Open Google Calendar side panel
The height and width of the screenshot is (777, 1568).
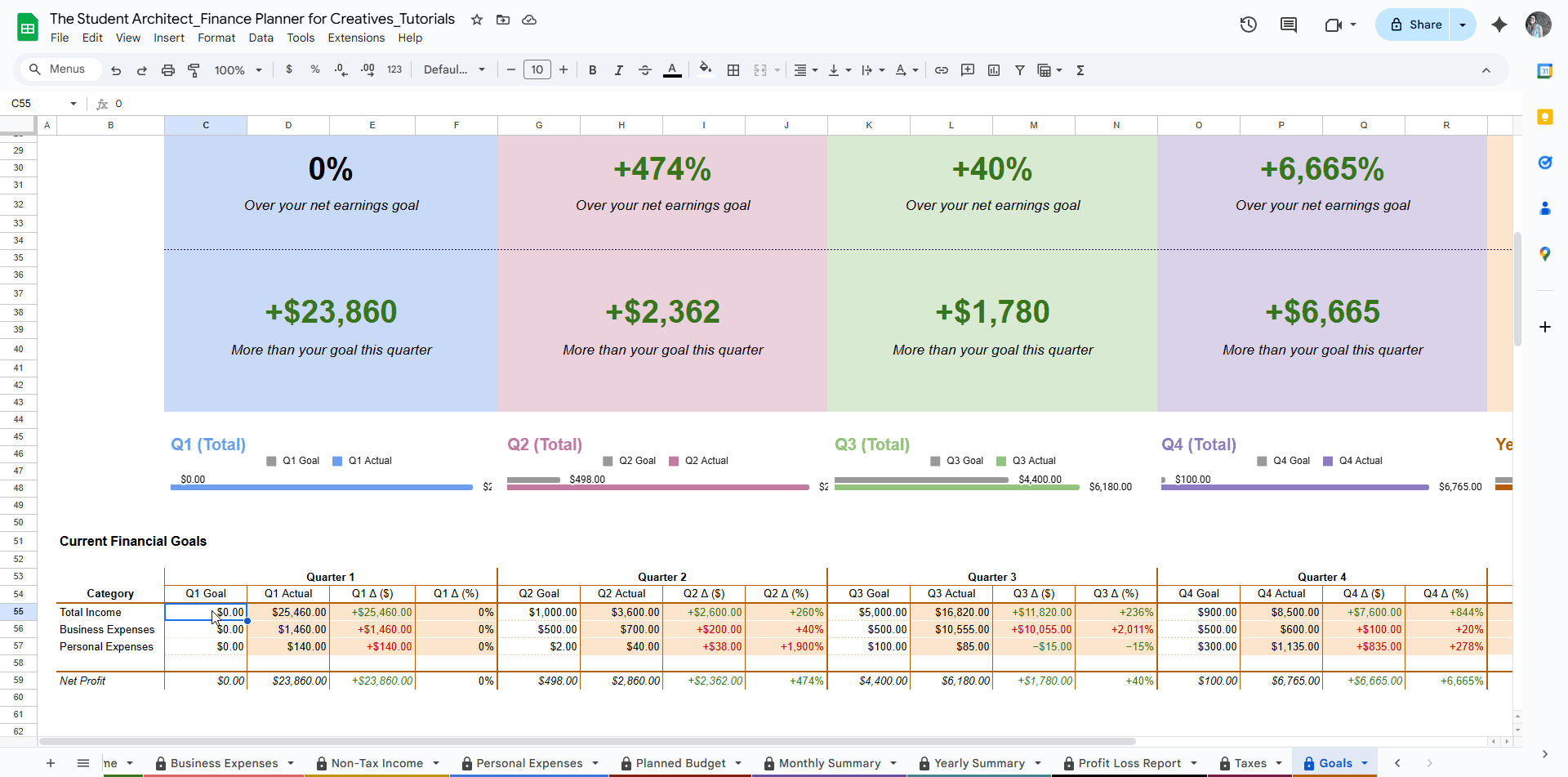click(1544, 71)
